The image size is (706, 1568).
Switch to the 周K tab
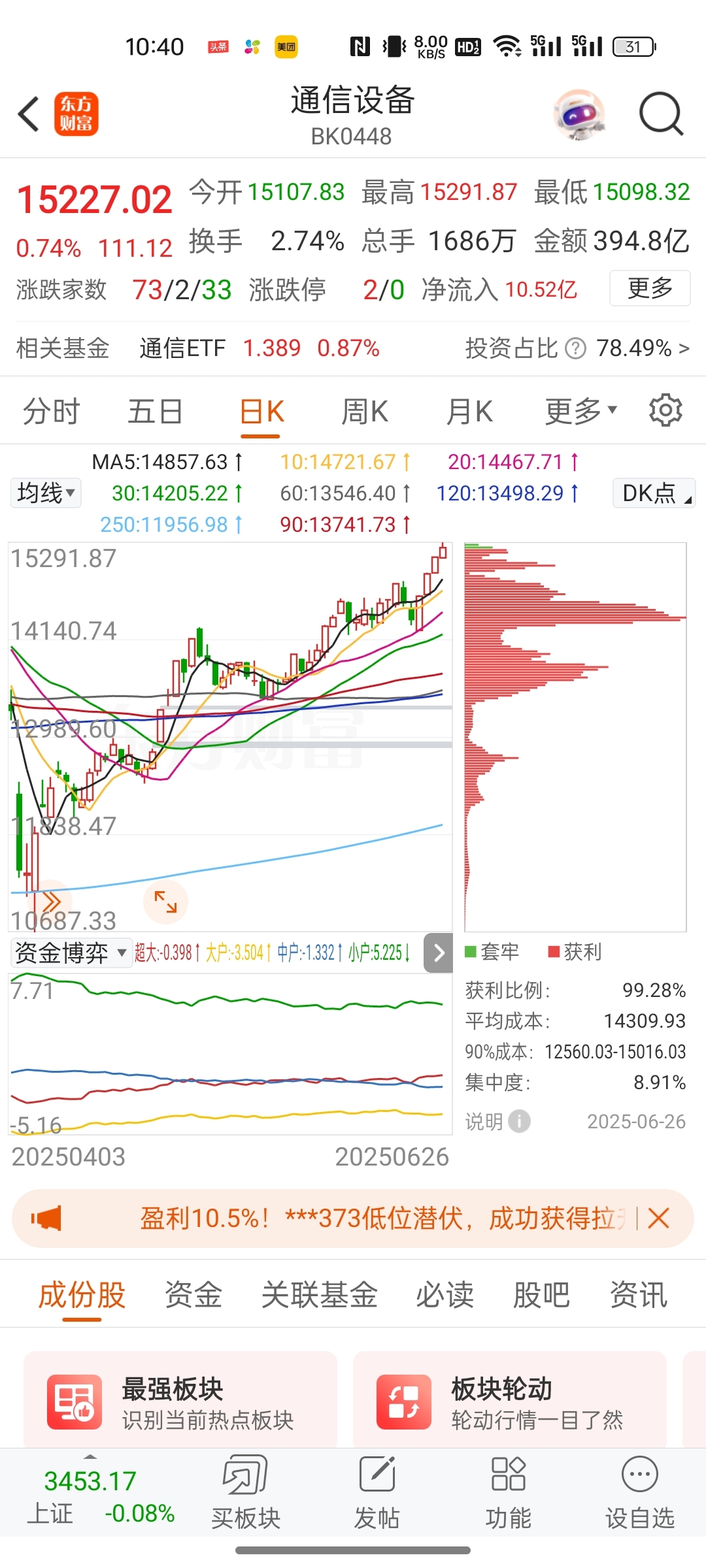tap(365, 412)
